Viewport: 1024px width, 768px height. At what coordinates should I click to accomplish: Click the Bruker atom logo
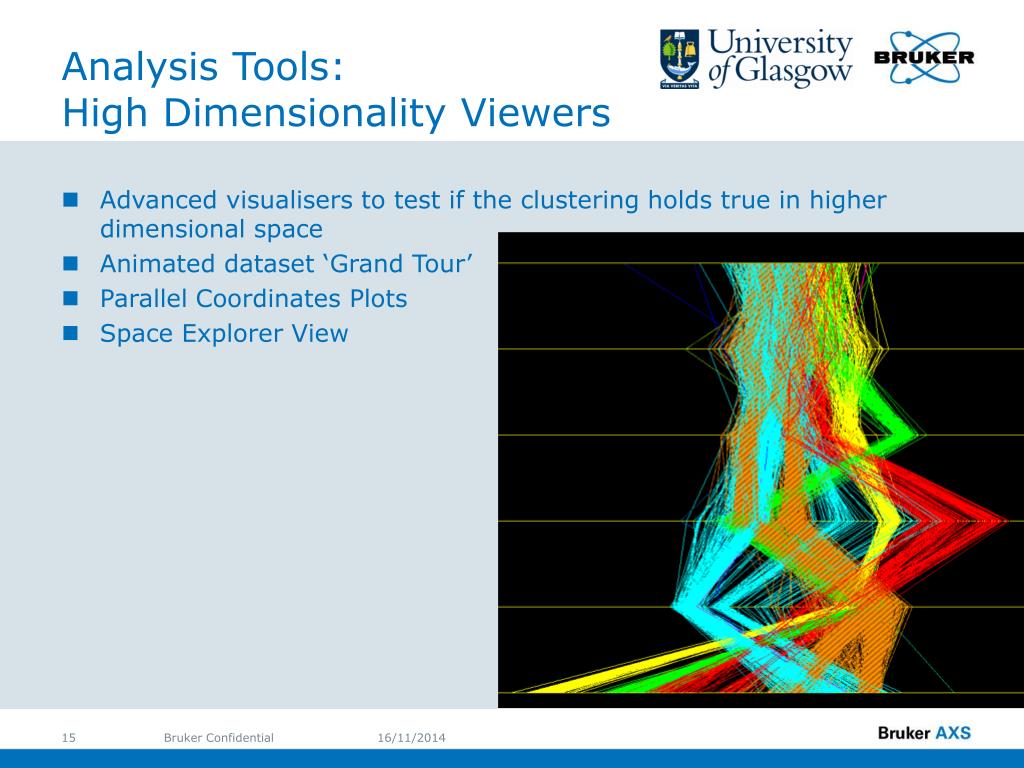click(x=923, y=57)
